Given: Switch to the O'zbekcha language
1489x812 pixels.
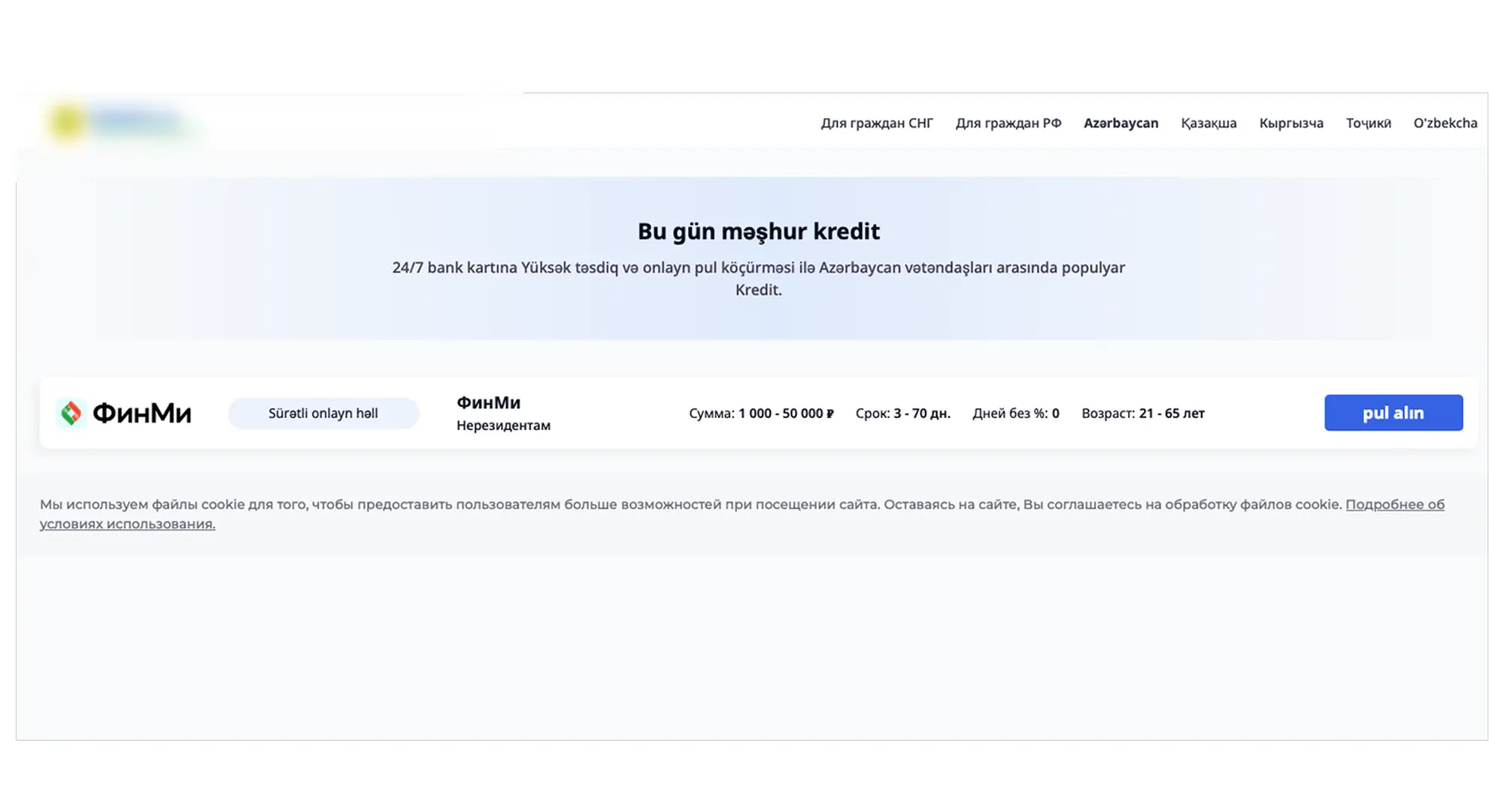Looking at the screenshot, I should coord(1445,123).
